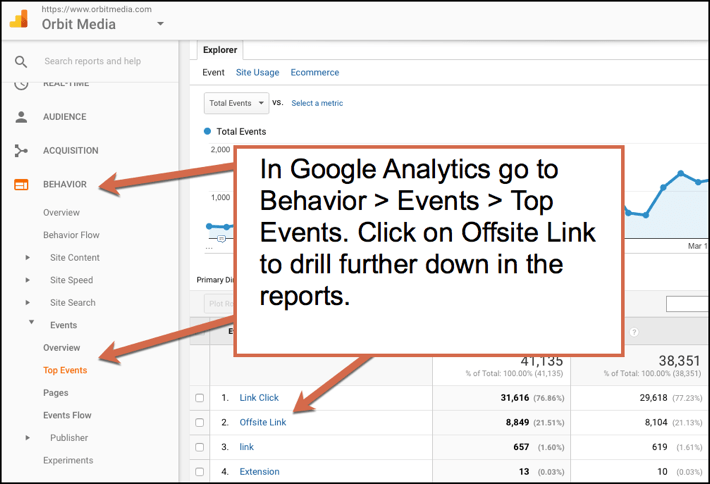Viewport: 710px width, 484px height.
Task: Open the Offsite Link event category
Action: coord(262,423)
